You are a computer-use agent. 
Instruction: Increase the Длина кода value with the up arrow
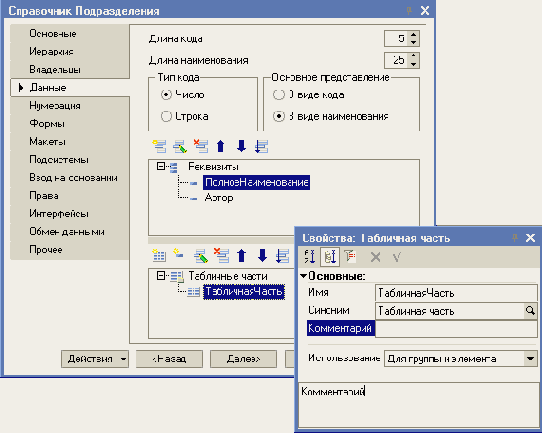point(413,35)
